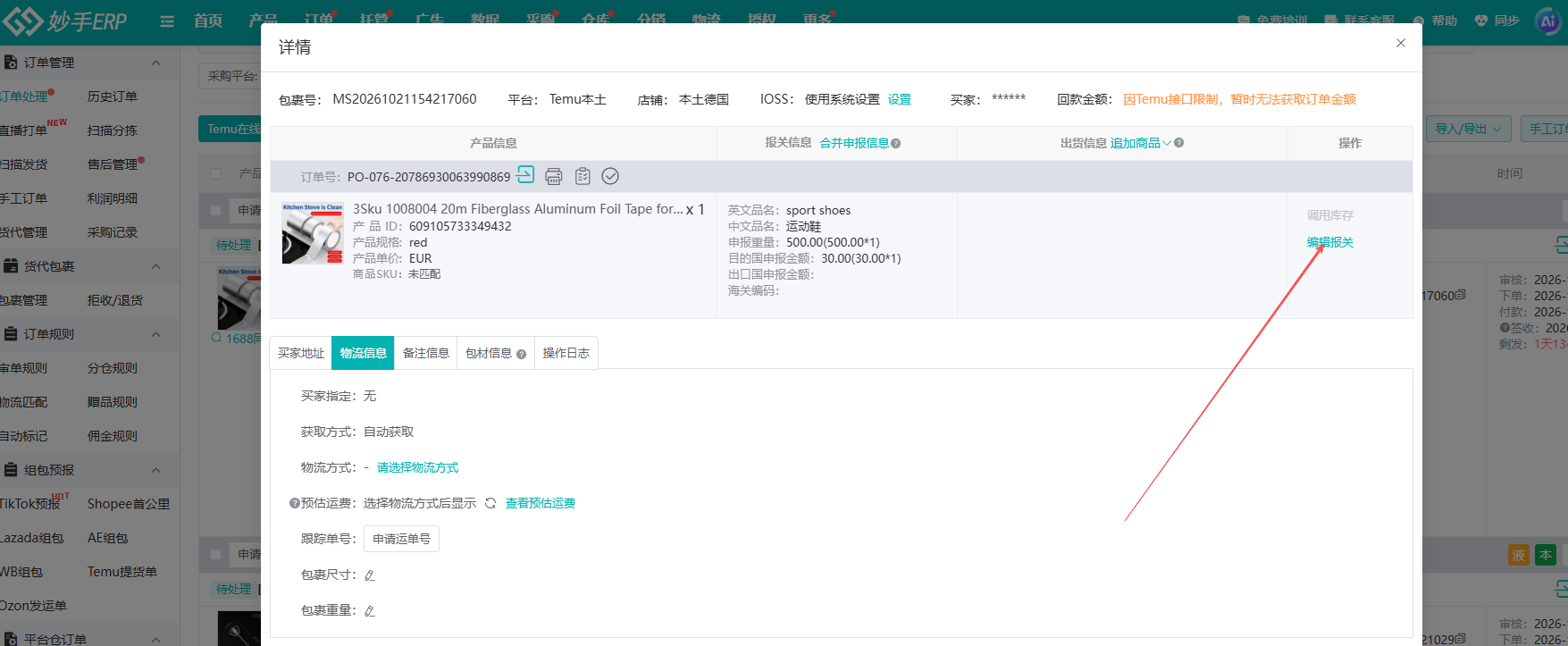Open the 查看预估运费 link

tap(541, 503)
